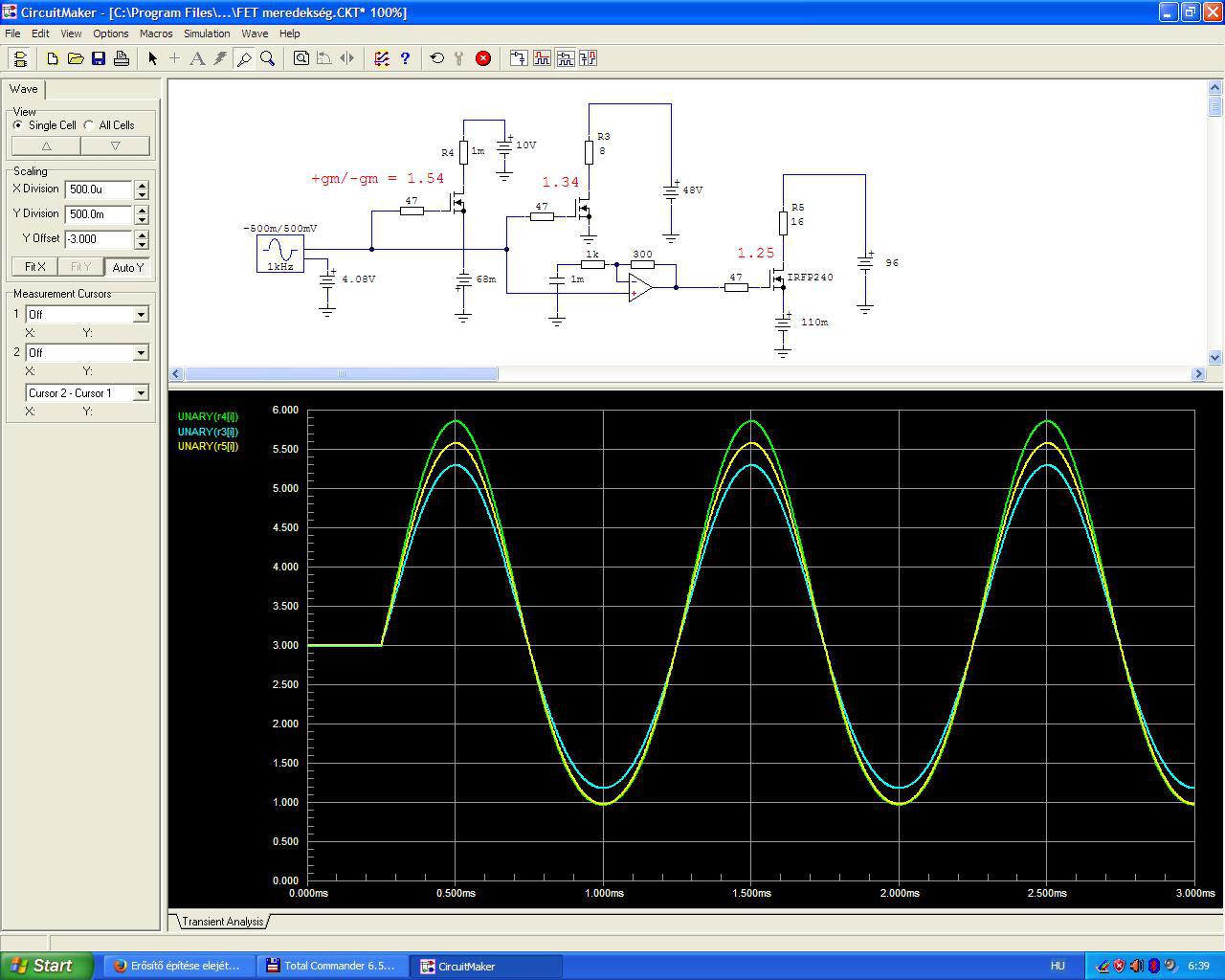Click the Reset simulation icon

coord(437,58)
